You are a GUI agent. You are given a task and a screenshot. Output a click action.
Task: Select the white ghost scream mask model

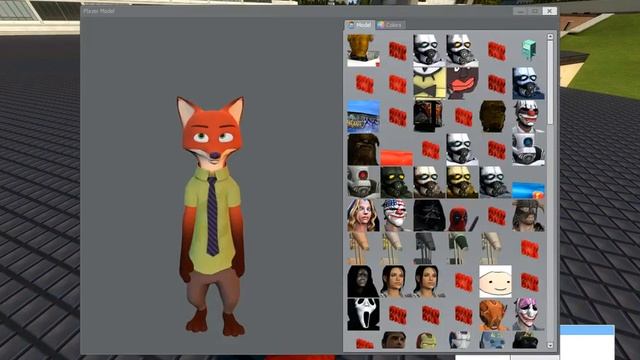363,315
